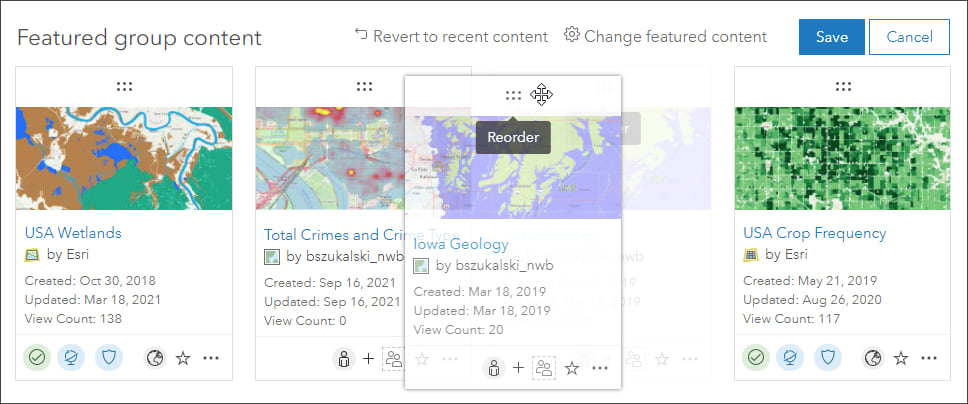Click the group sharing icon on Iowa Geology card

click(543, 368)
